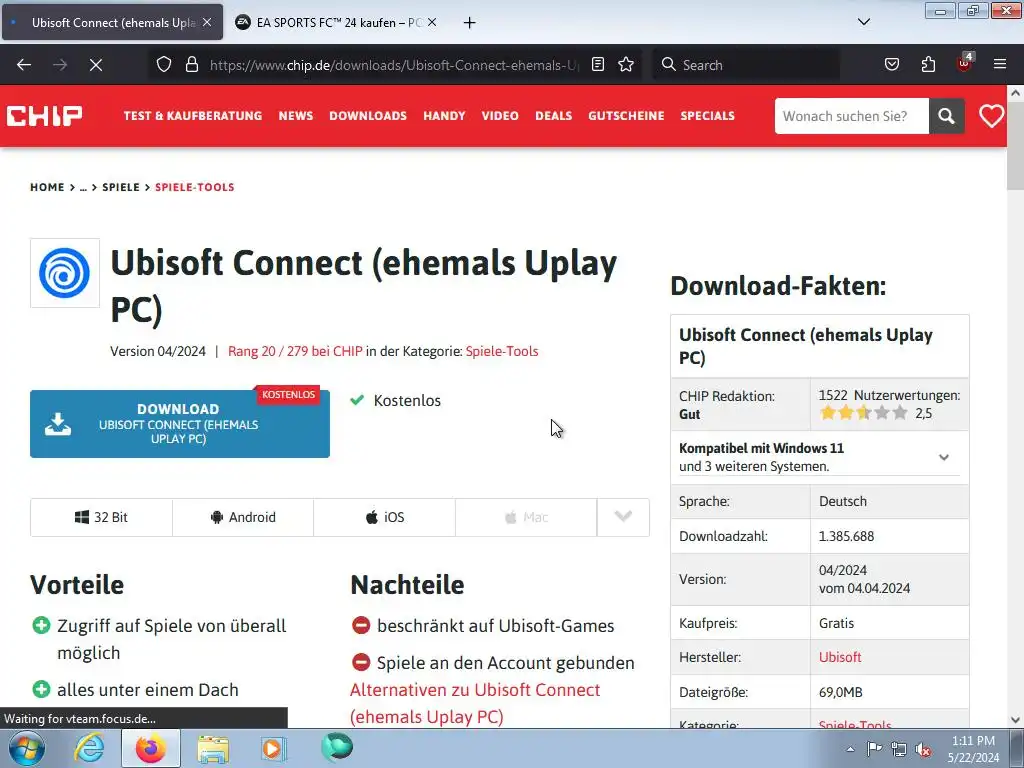Image resolution: width=1024 pixels, height=768 pixels.
Task: Open the green bird app in taskbar
Action: (x=337, y=747)
